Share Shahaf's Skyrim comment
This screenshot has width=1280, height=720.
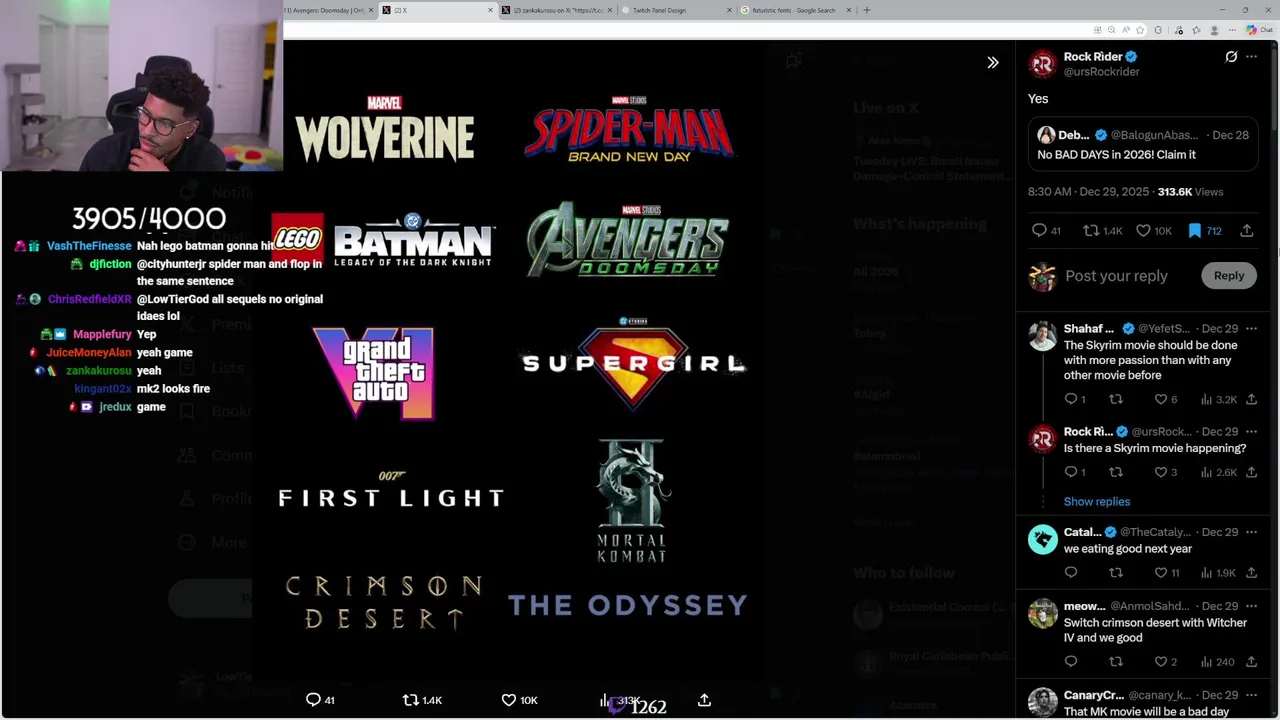[x=1251, y=399]
